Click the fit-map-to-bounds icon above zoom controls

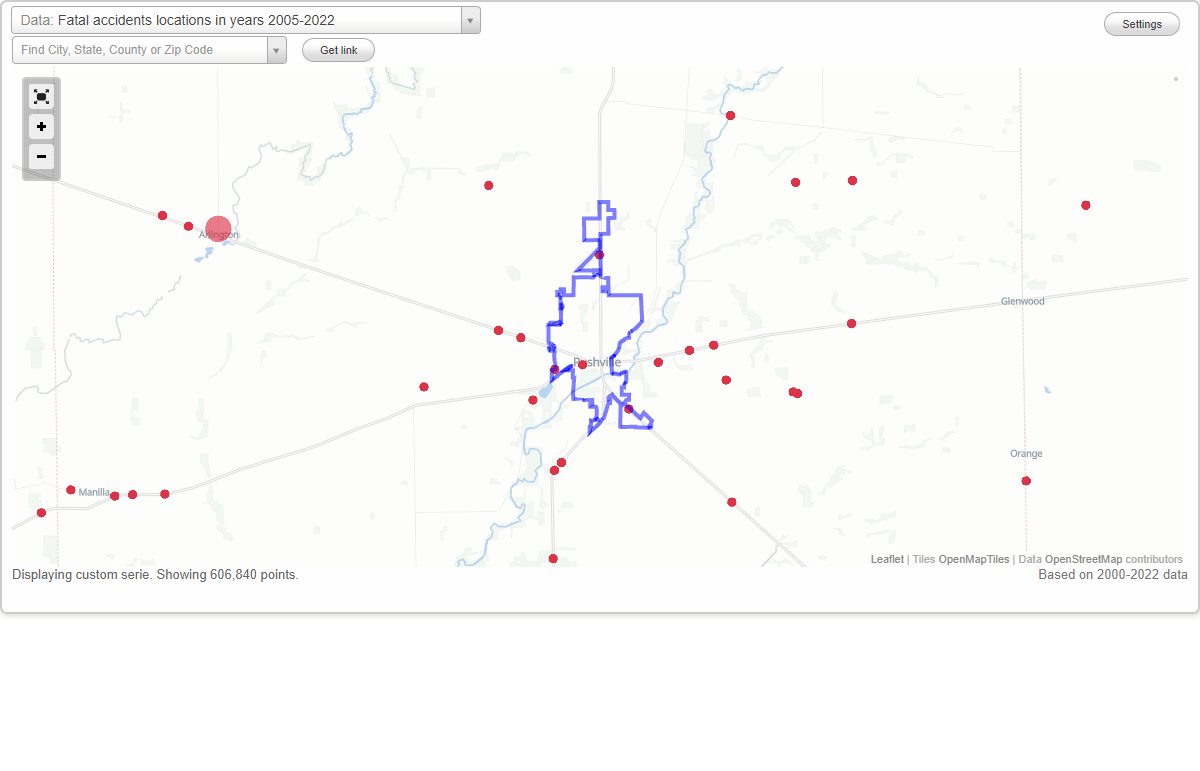click(41, 96)
